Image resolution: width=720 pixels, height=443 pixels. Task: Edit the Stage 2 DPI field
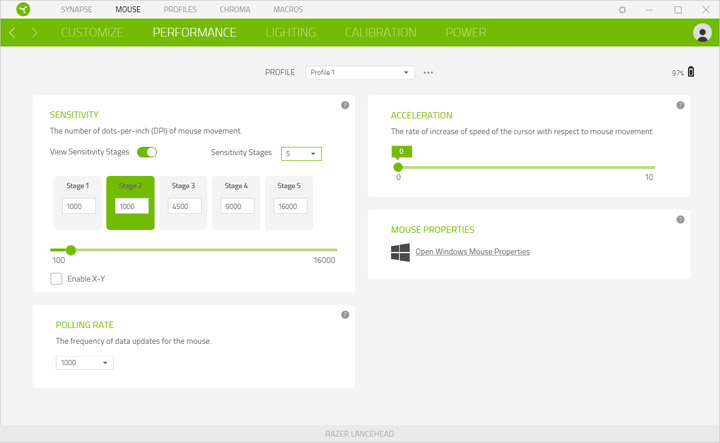[x=132, y=206]
